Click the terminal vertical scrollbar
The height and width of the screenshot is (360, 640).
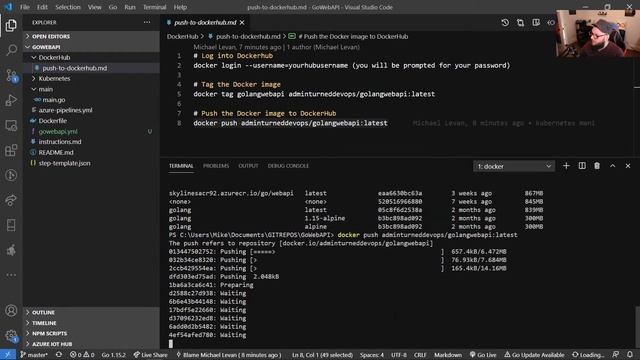pos(637,327)
